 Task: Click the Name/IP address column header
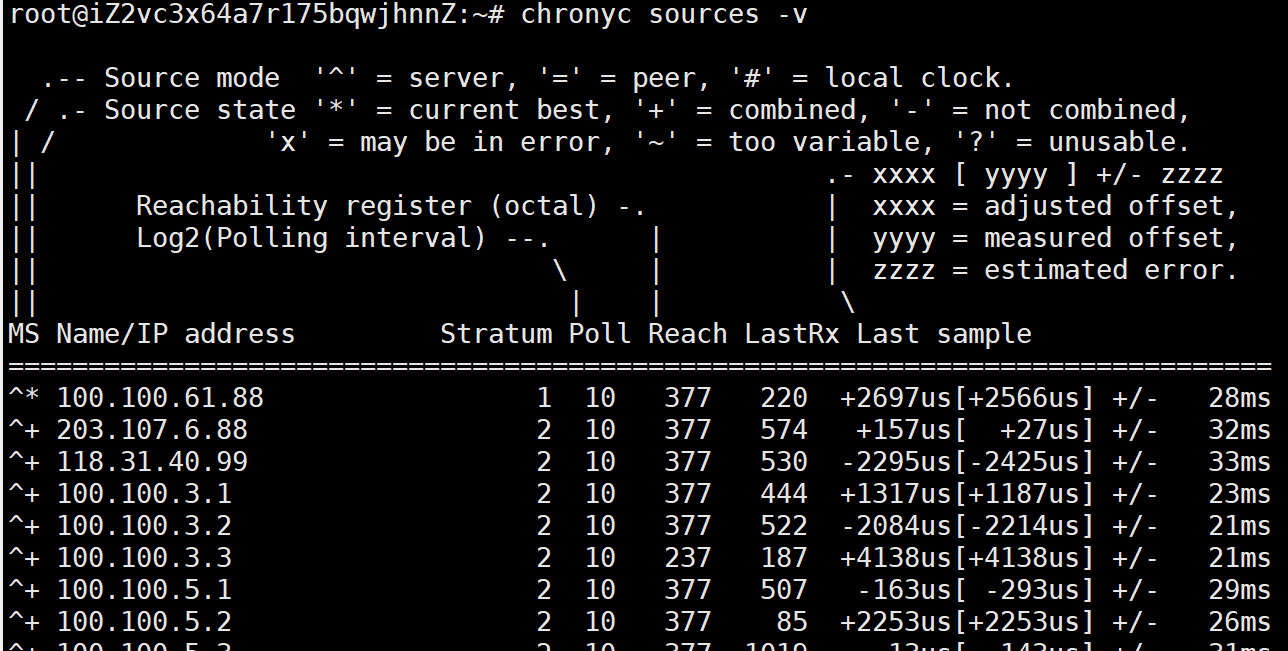[175, 333]
